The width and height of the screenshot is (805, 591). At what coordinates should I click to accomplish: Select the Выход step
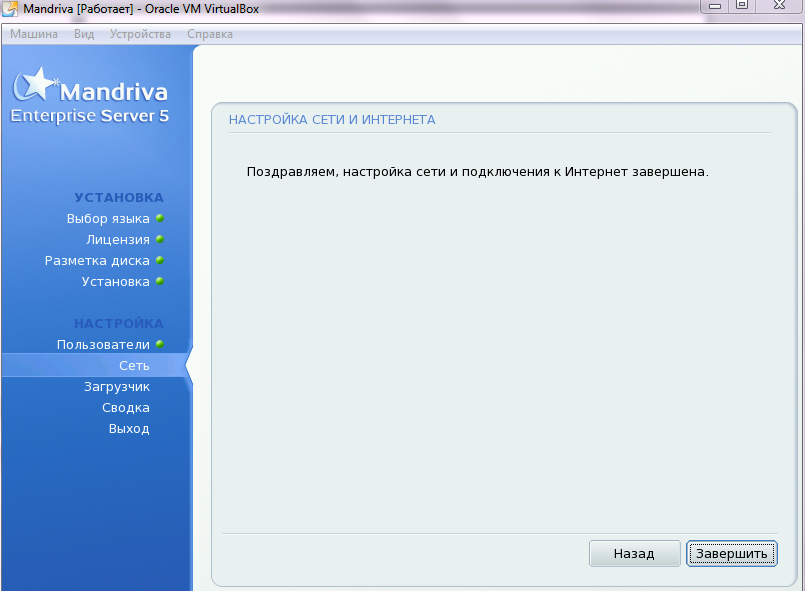[129, 429]
